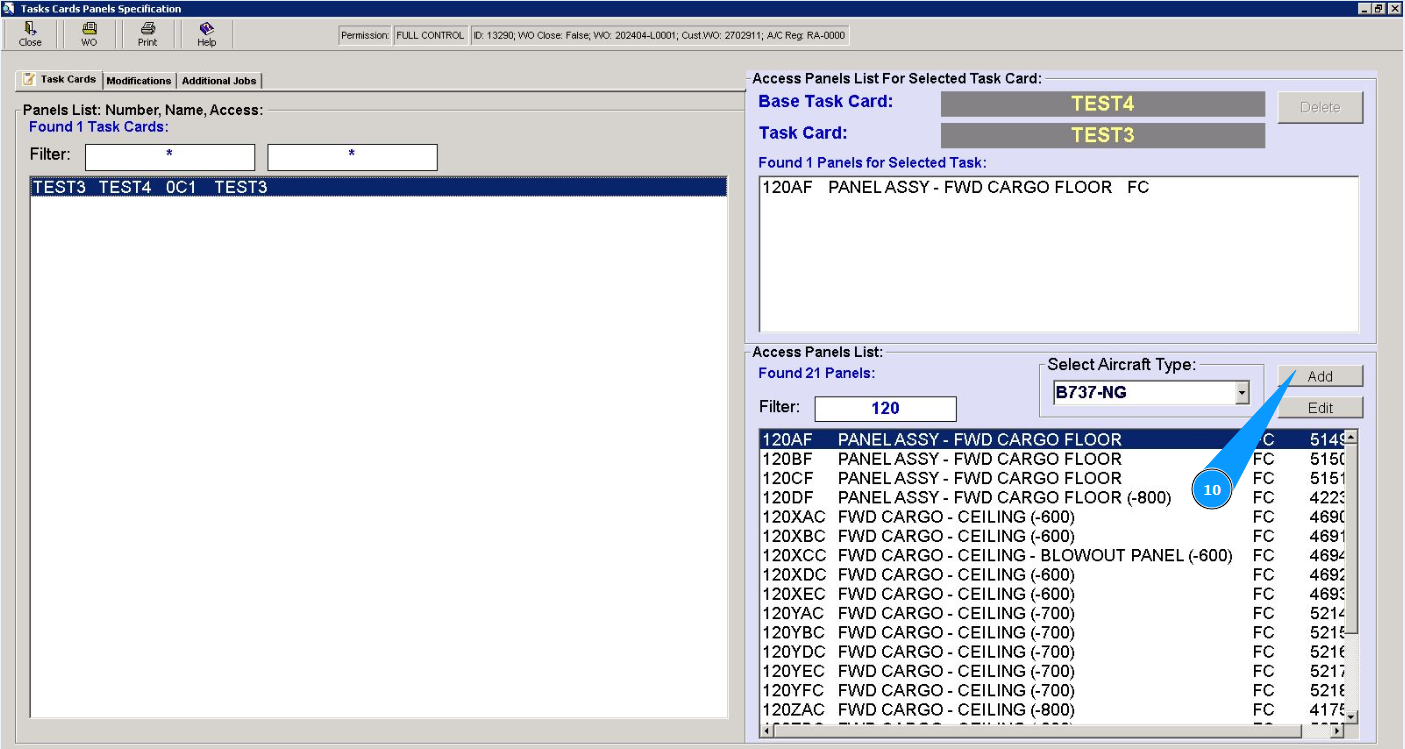Click the Base Task Card TEST4 field
This screenshot has width=1405, height=749.
pyautogui.click(x=1102, y=104)
